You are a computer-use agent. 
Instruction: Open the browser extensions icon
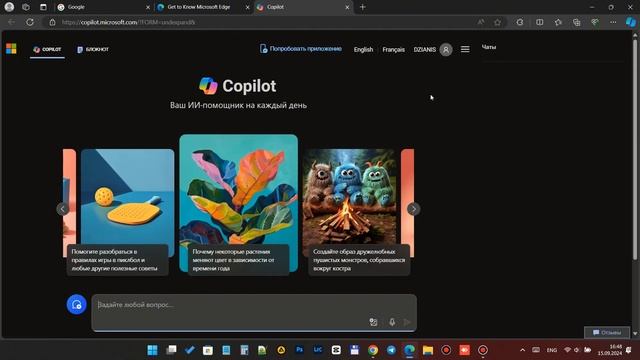click(520, 22)
